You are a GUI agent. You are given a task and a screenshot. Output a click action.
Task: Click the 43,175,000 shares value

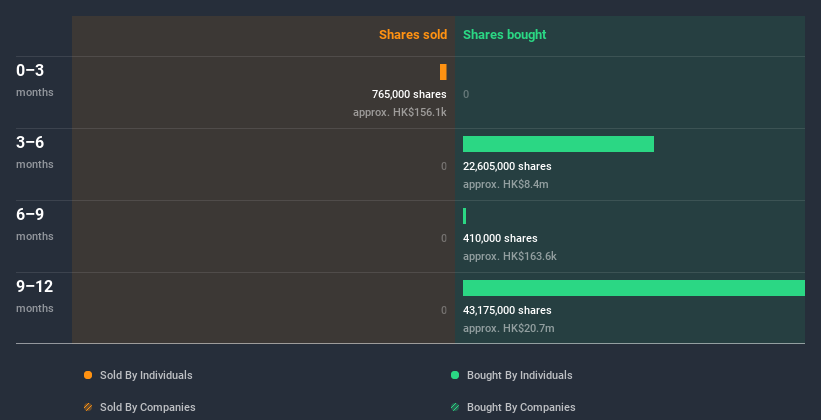pos(507,311)
